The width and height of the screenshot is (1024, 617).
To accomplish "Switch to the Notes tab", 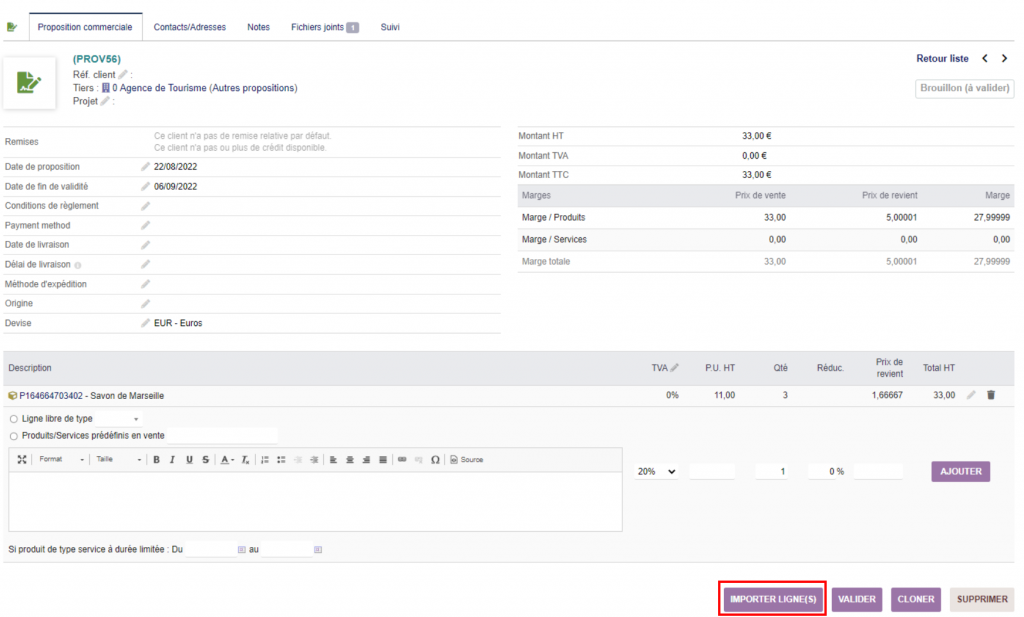I will coord(258,27).
